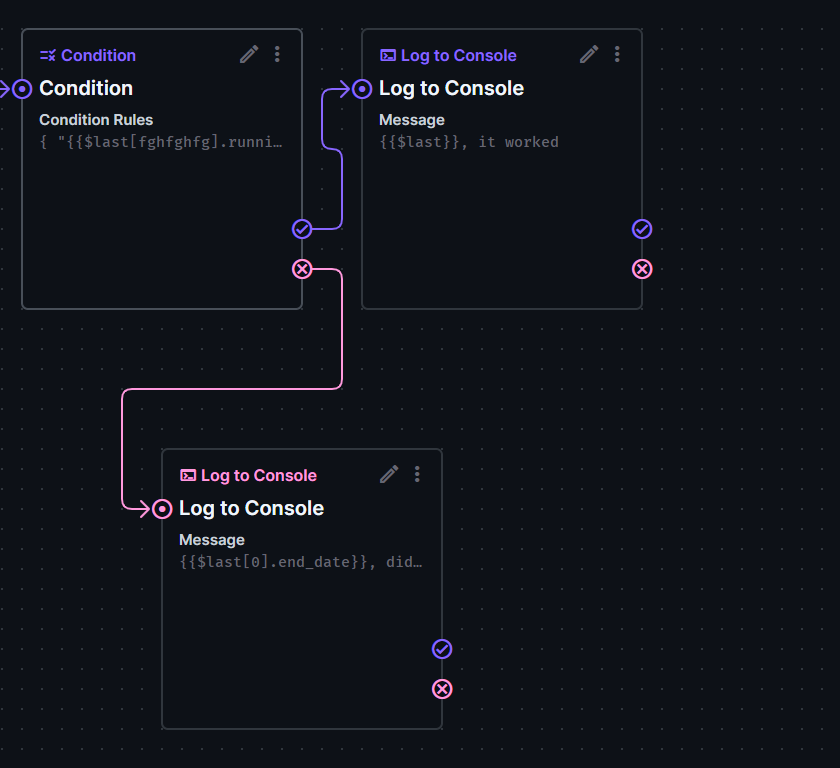Edit the purple Log to Console node
Viewport: 840px width, 768px height.
[589, 54]
